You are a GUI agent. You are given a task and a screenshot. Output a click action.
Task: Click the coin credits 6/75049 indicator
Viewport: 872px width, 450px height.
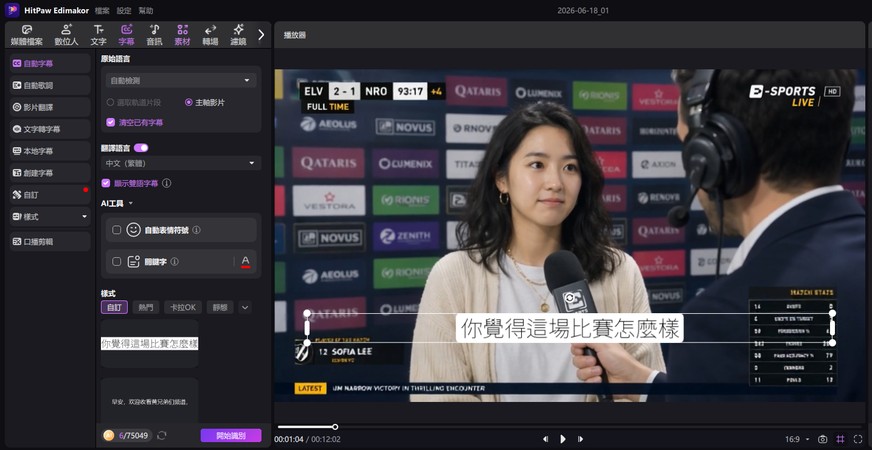click(127, 436)
